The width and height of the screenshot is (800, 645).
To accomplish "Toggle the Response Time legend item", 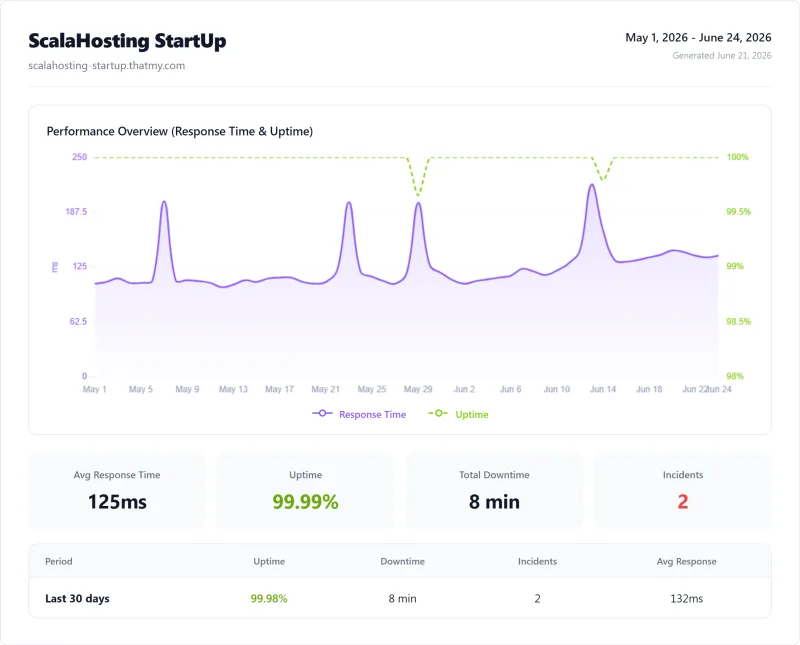I will (359, 414).
